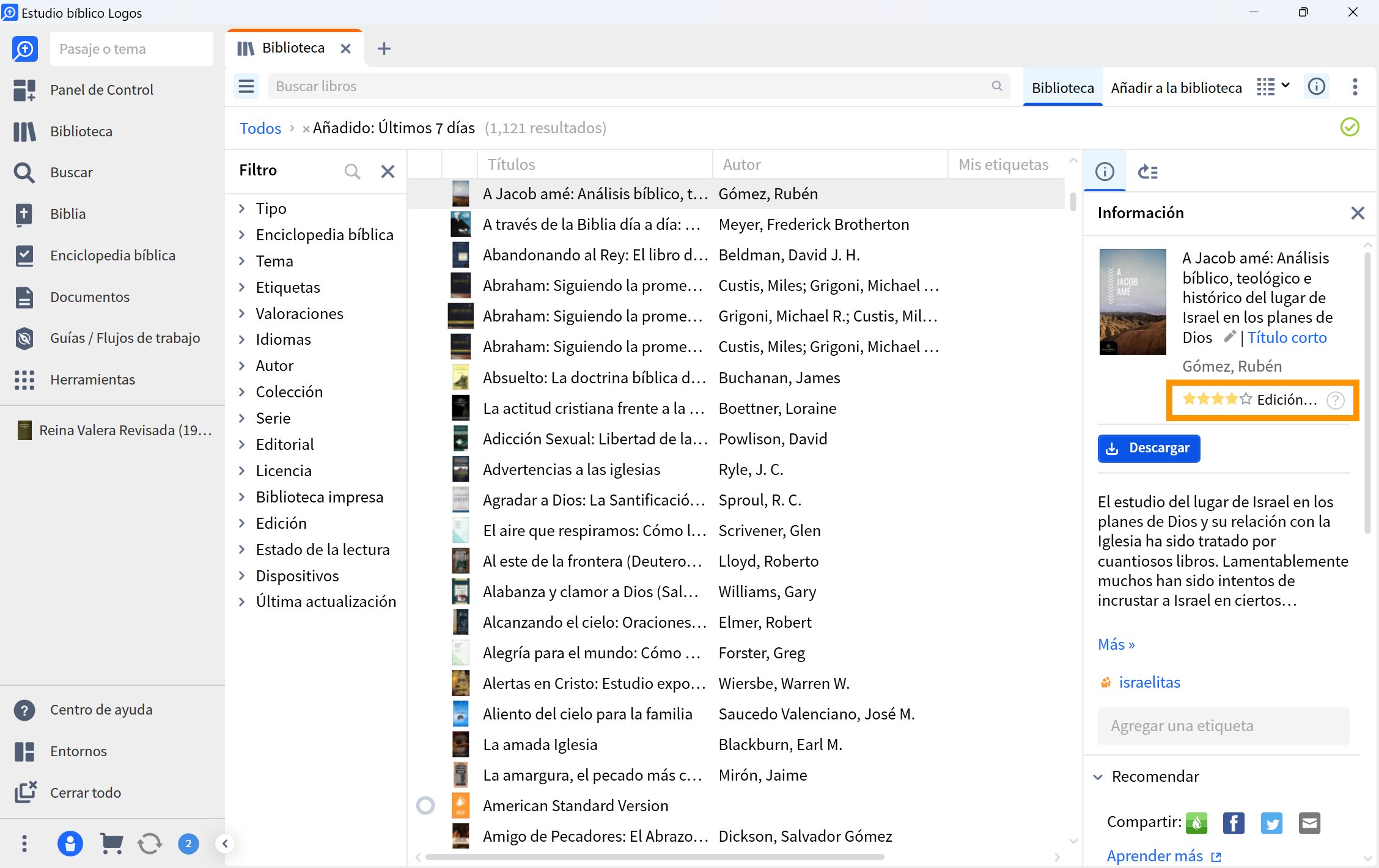Click the Título corto link
The image size is (1379, 868).
pyautogui.click(x=1287, y=337)
